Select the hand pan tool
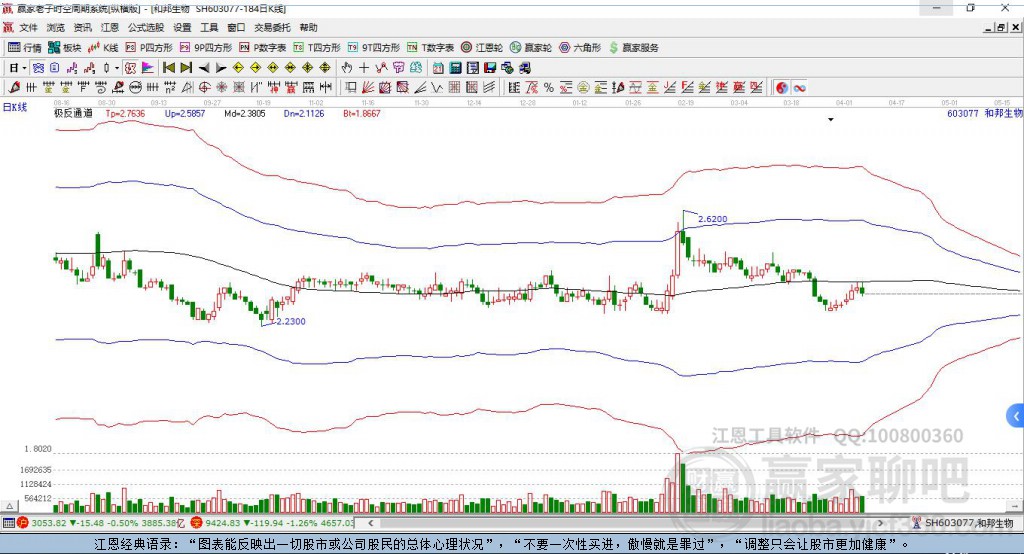Screen dimensions: 1024x554 pos(347,68)
